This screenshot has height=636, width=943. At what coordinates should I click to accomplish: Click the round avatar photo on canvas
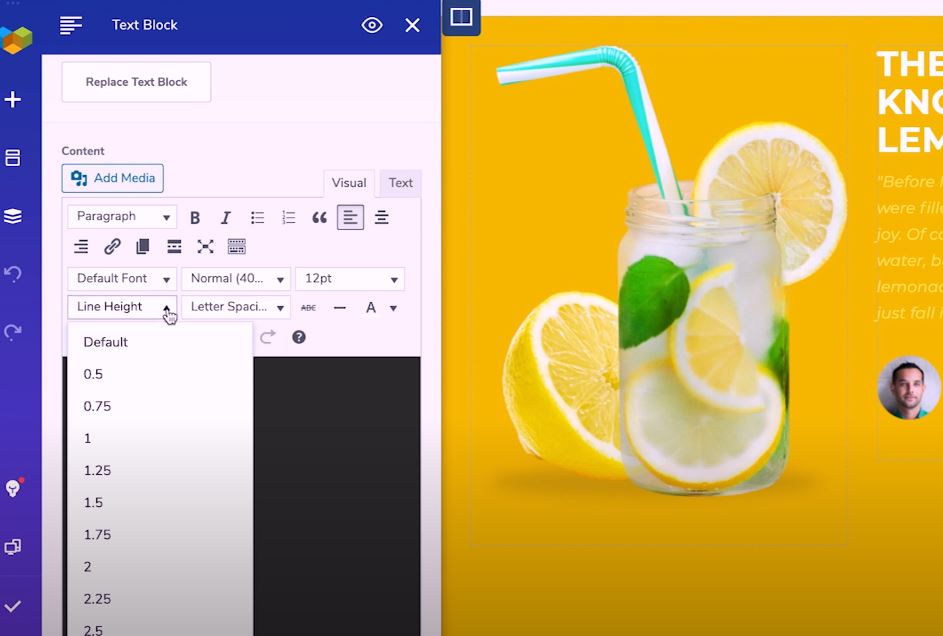[908, 387]
